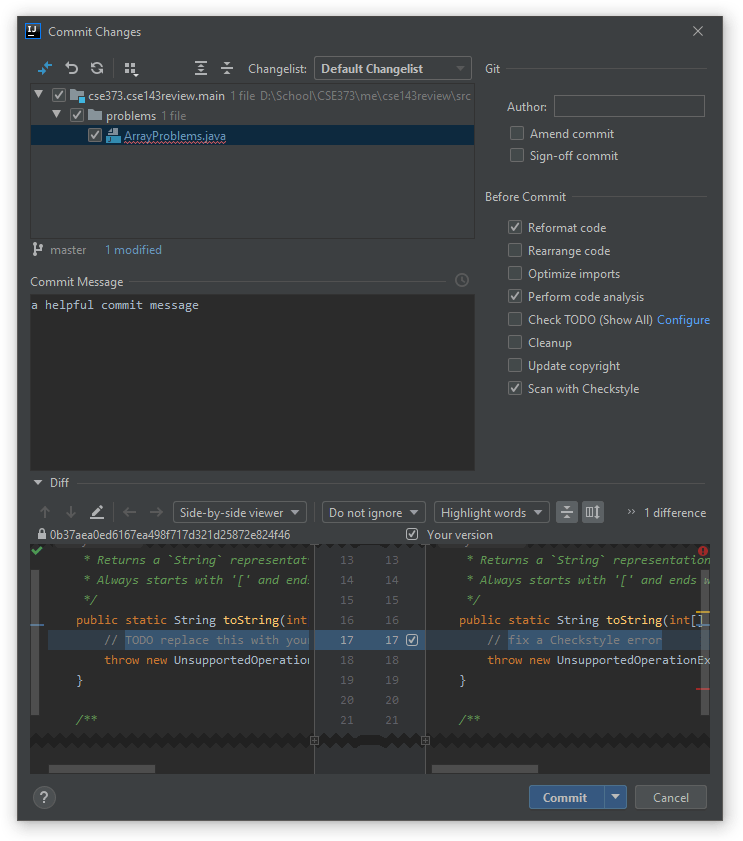Click the IntelliJ logo in the title bar
The width and height of the screenshot is (743, 841).
coord(33,31)
